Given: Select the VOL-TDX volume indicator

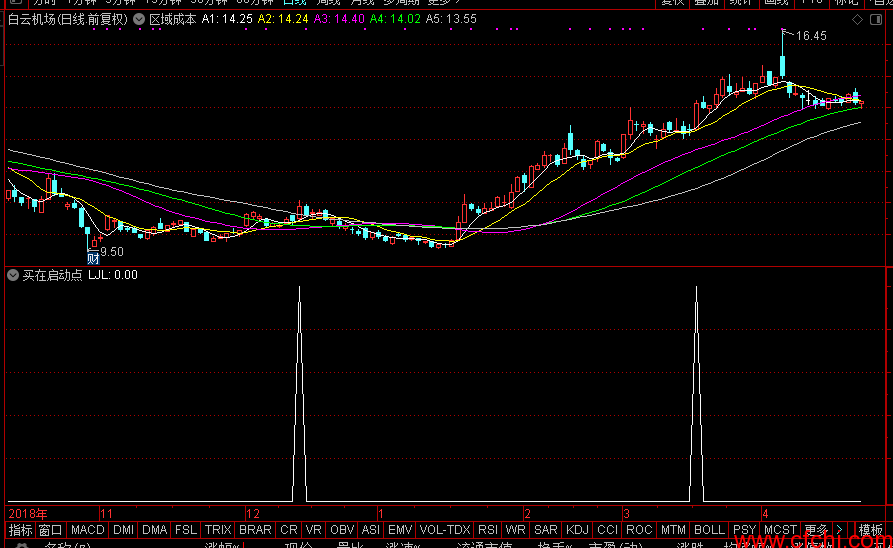Looking at the screenshot, I should click(445, 530).
